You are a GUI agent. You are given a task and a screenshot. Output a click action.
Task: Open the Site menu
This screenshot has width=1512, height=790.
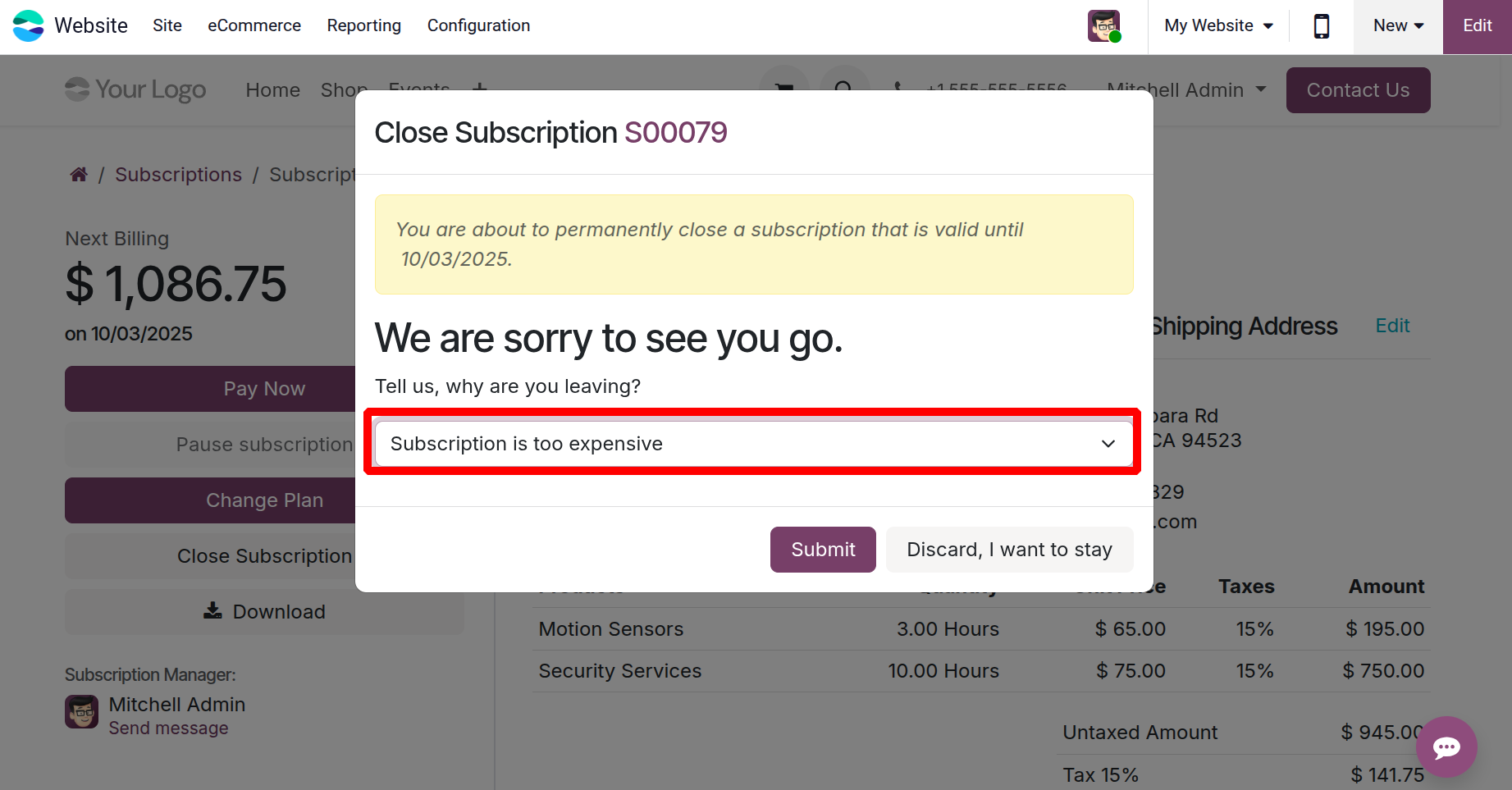167,25
